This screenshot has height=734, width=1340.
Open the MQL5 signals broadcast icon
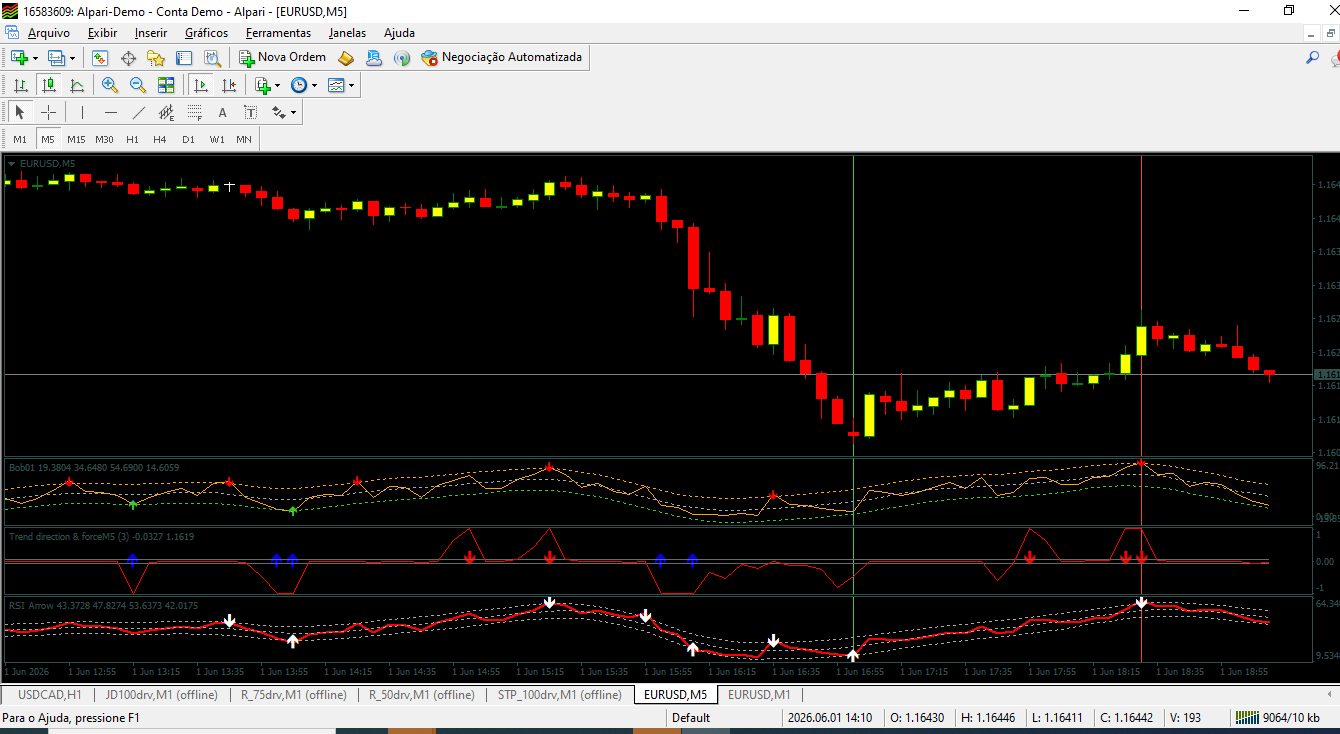click(x=402, y=58)
